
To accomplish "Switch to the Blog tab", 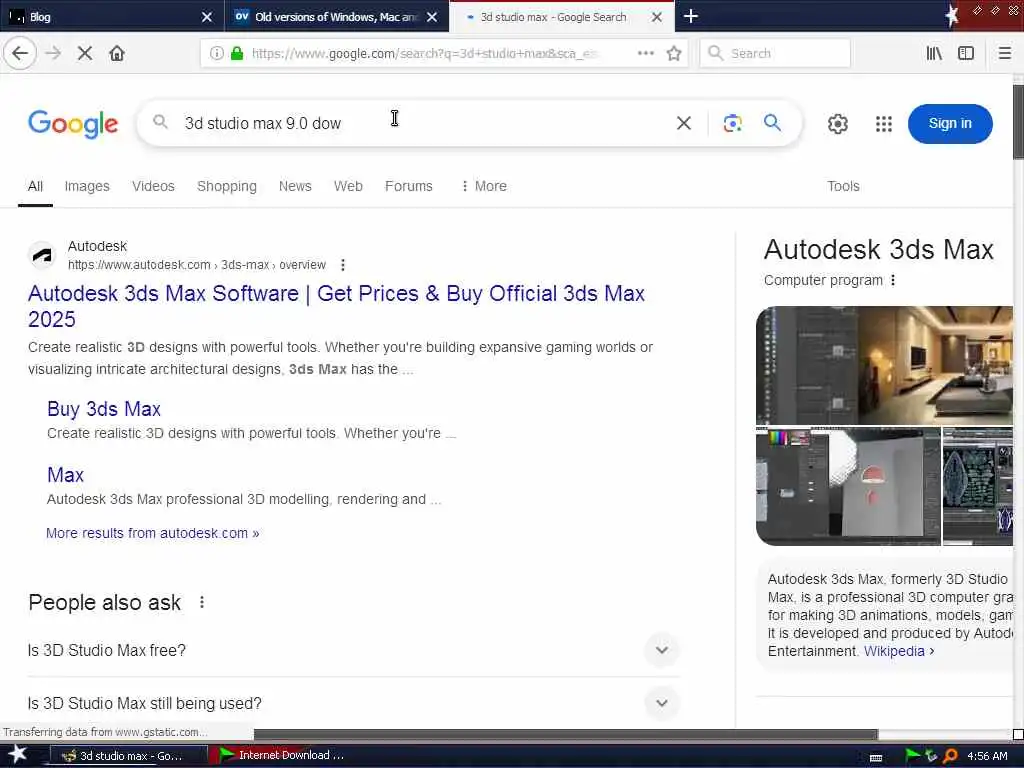I will tap(112, 16).
